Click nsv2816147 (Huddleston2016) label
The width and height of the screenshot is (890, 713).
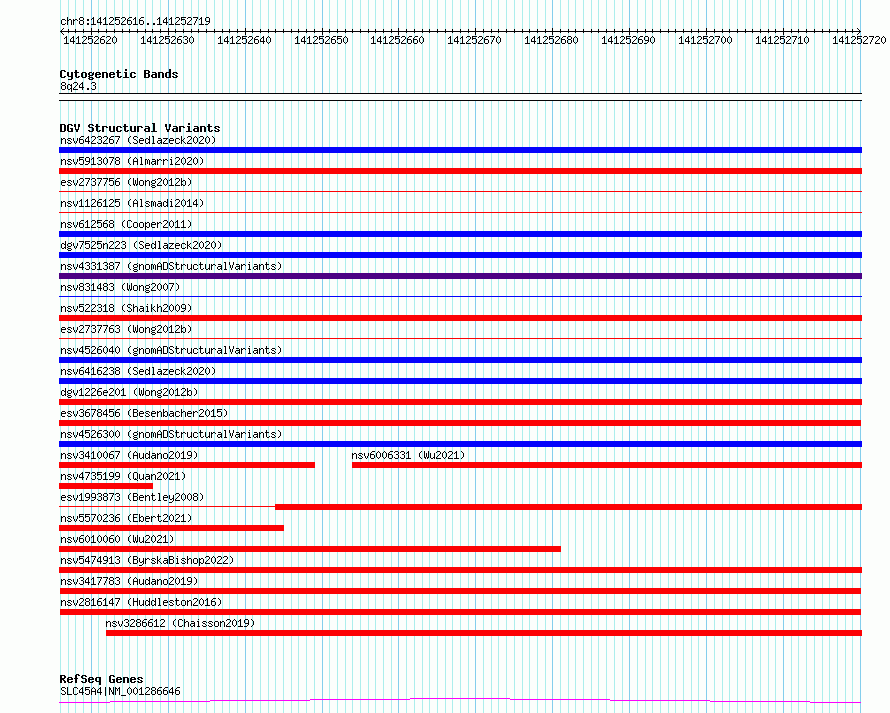141,602
